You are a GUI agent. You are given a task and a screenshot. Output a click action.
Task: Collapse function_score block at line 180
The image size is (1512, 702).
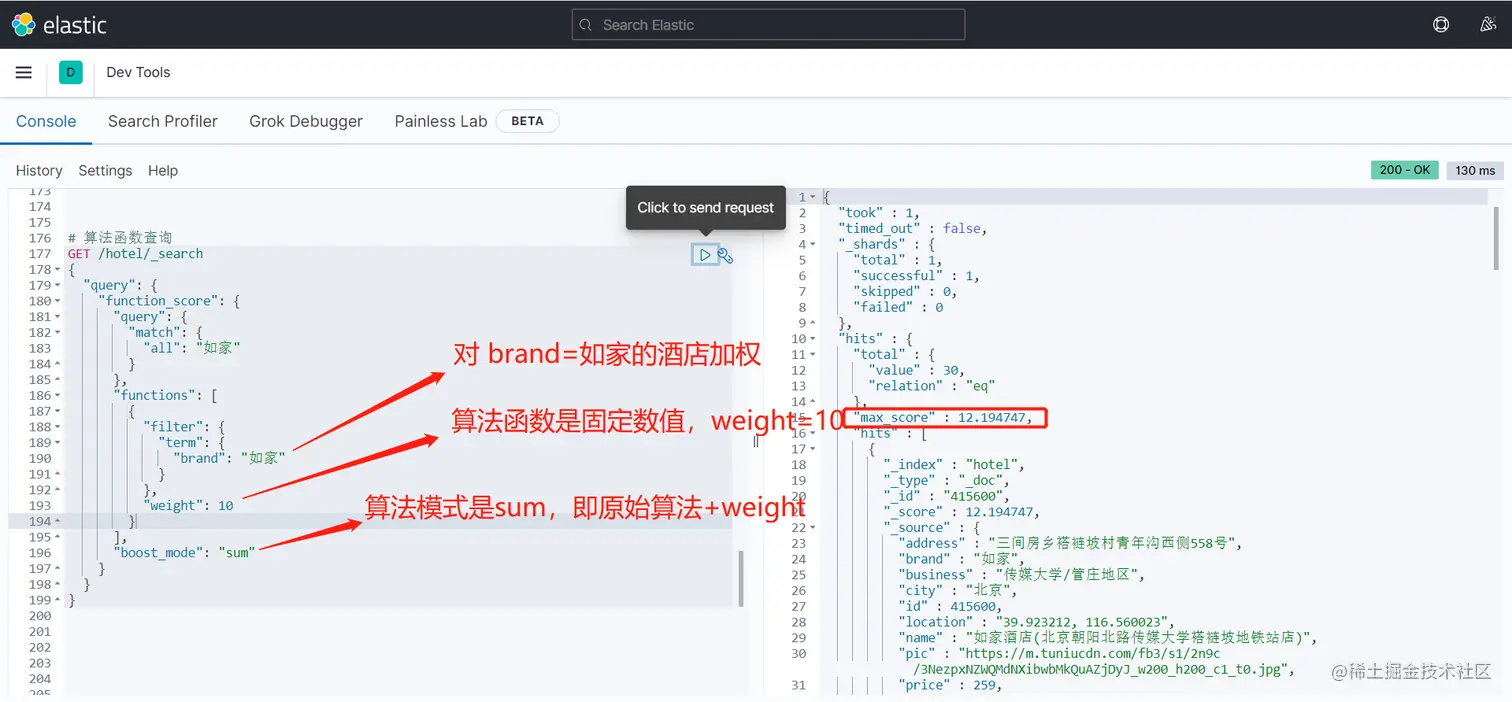tap(58, 301)
